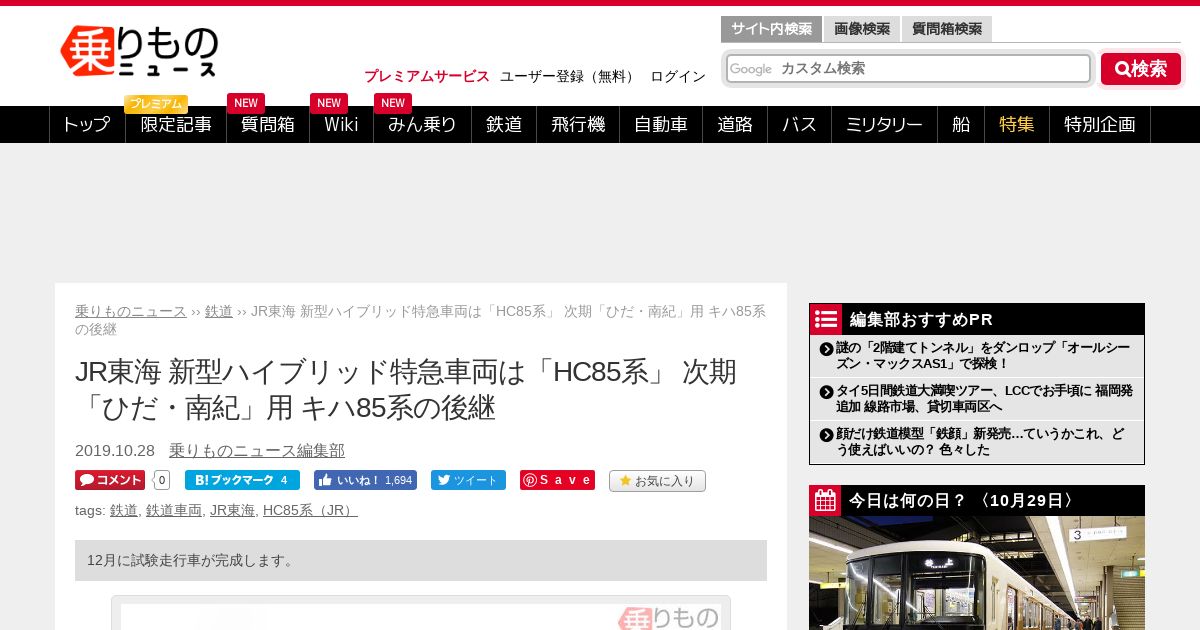Click the ログイン link
The image size is (1200, 630).
point(678,76)
